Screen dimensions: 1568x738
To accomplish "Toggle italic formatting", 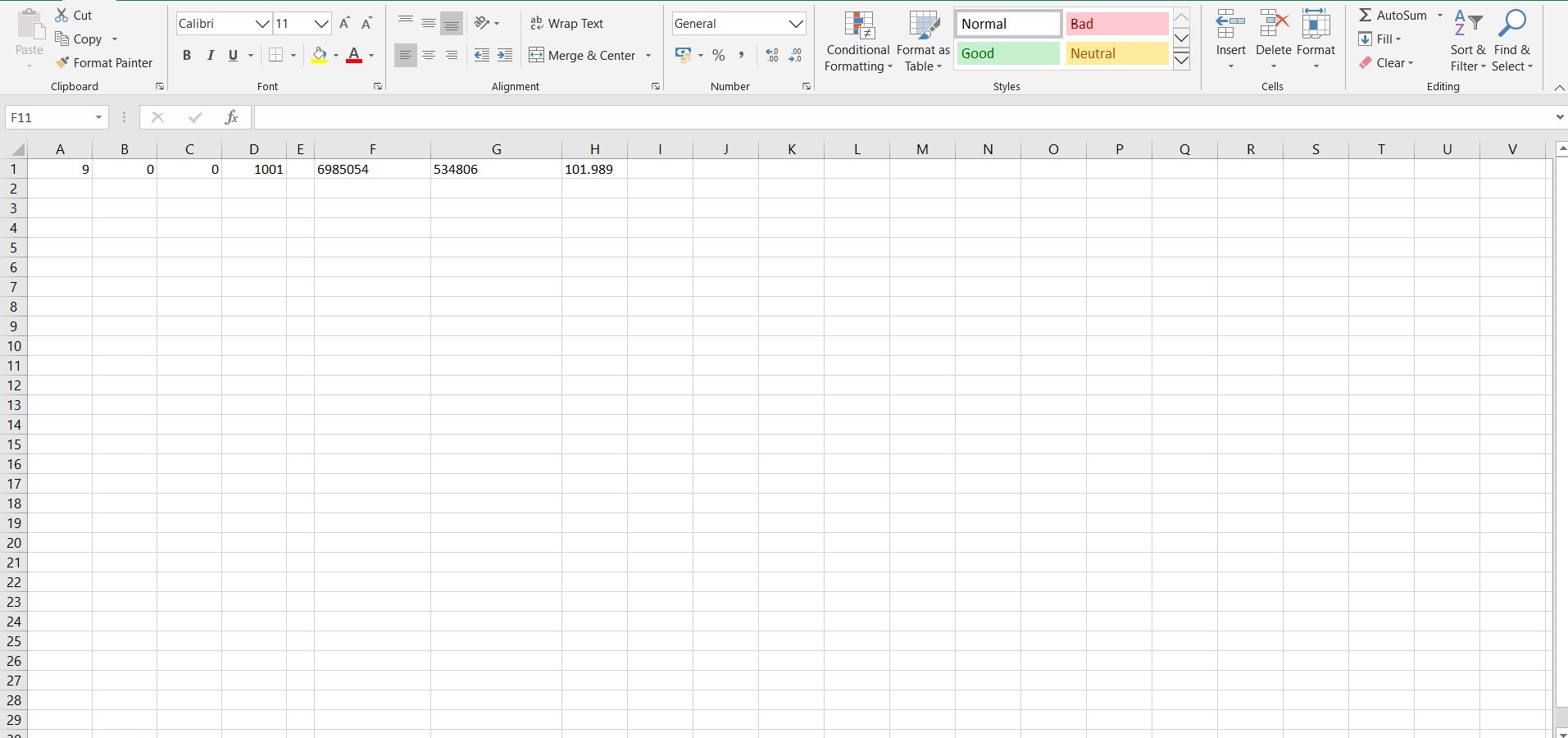I will click(x=210, y=55).
